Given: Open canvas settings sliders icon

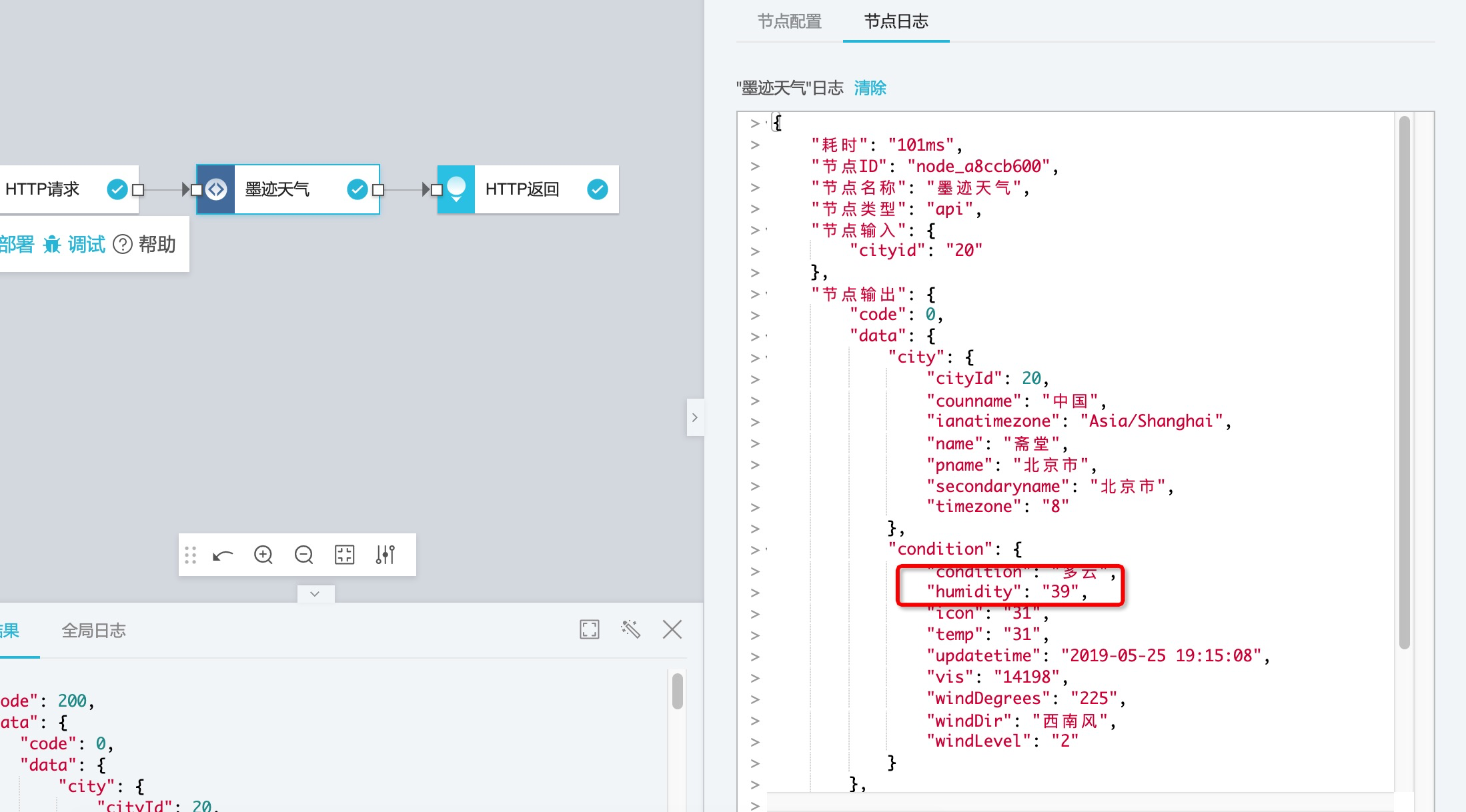Looking at the screenshot, I should point(386,555).
